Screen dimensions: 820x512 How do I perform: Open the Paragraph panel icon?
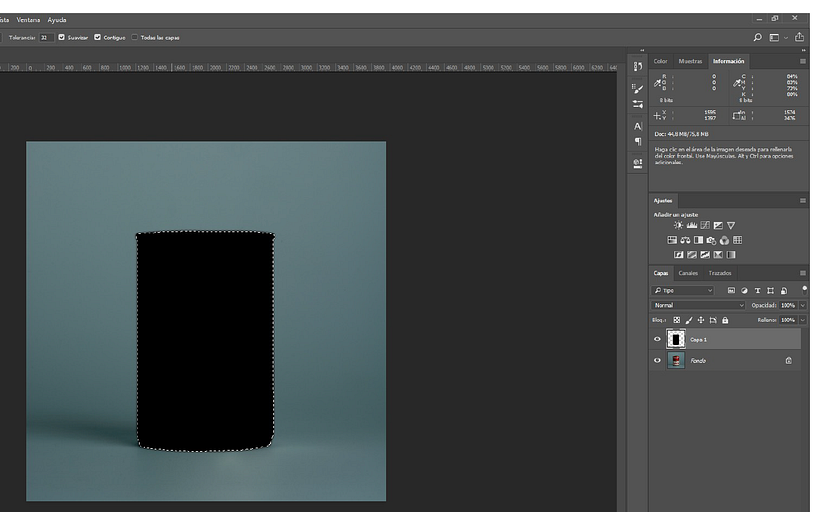[637, 142]
